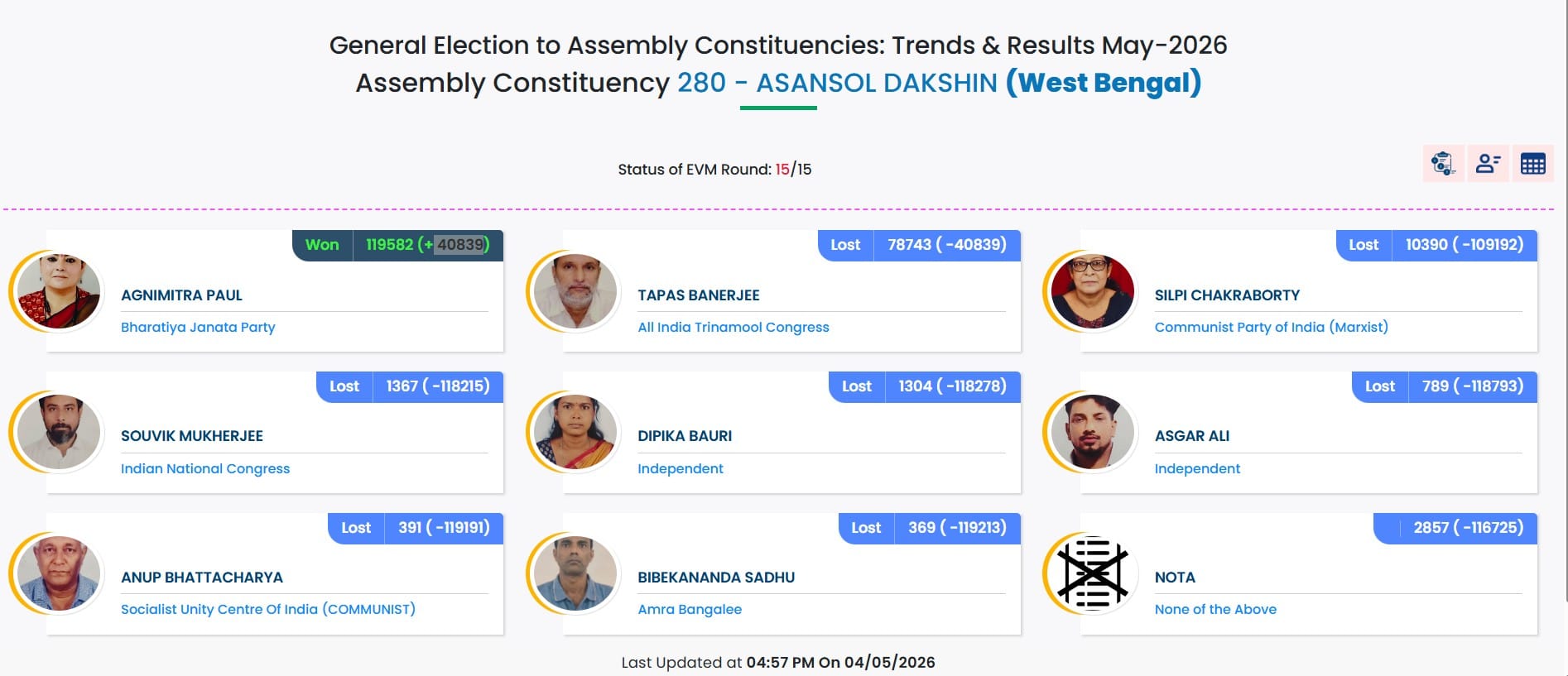Click Agnimitra Paul's candidate photo
The width and height of the screenshot is (1568, 676).
[59, 291]
